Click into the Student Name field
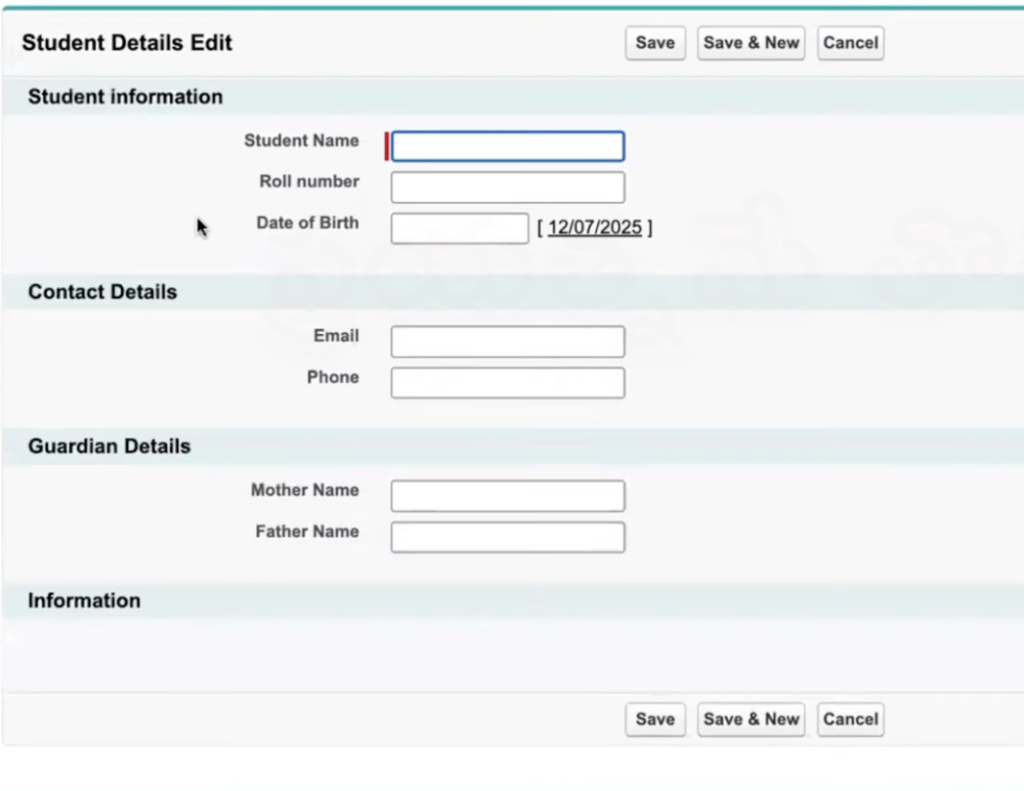The height and width of the screenshot is (791, 1024). coord(507,146)
